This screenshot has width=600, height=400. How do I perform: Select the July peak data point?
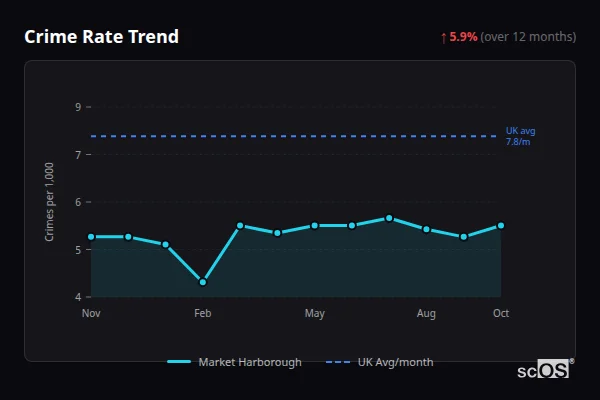click(389, 218)
